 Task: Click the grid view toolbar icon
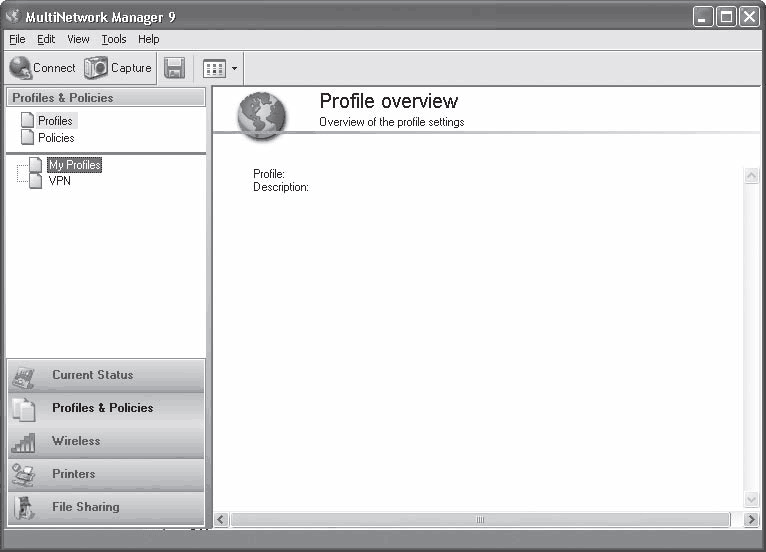(x=214, y=68)
